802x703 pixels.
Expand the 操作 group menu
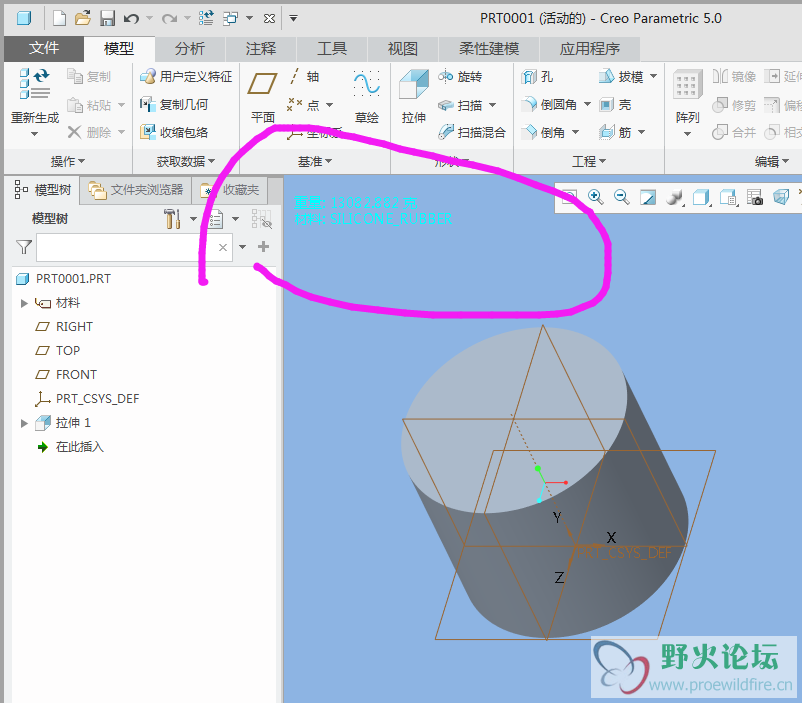68,162
